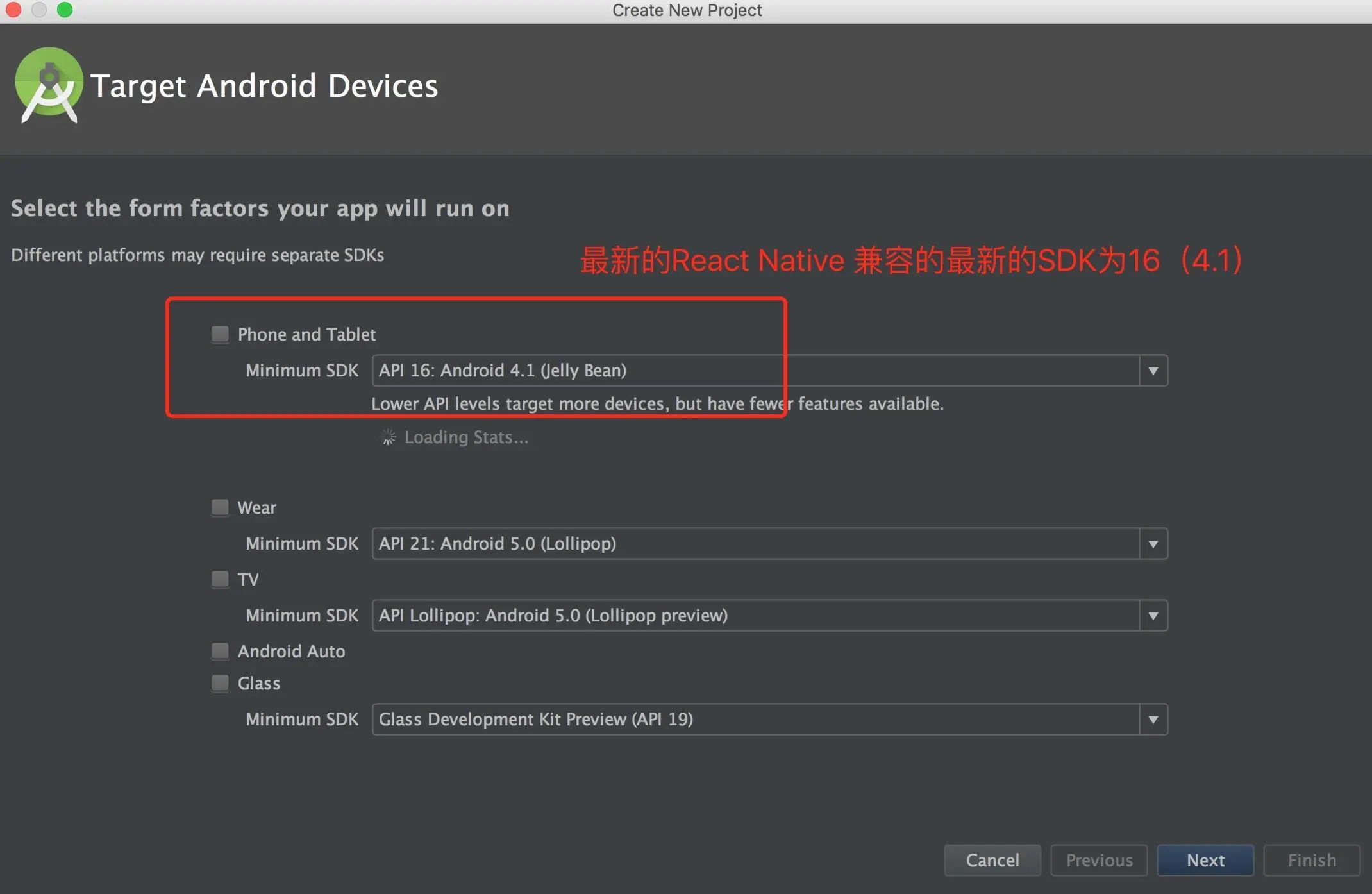The width and height of the screenshot is (1372, 894).
Task: Select the API 21: Android 5.0 (Lollipop) combo box
Action: [769, 544]
